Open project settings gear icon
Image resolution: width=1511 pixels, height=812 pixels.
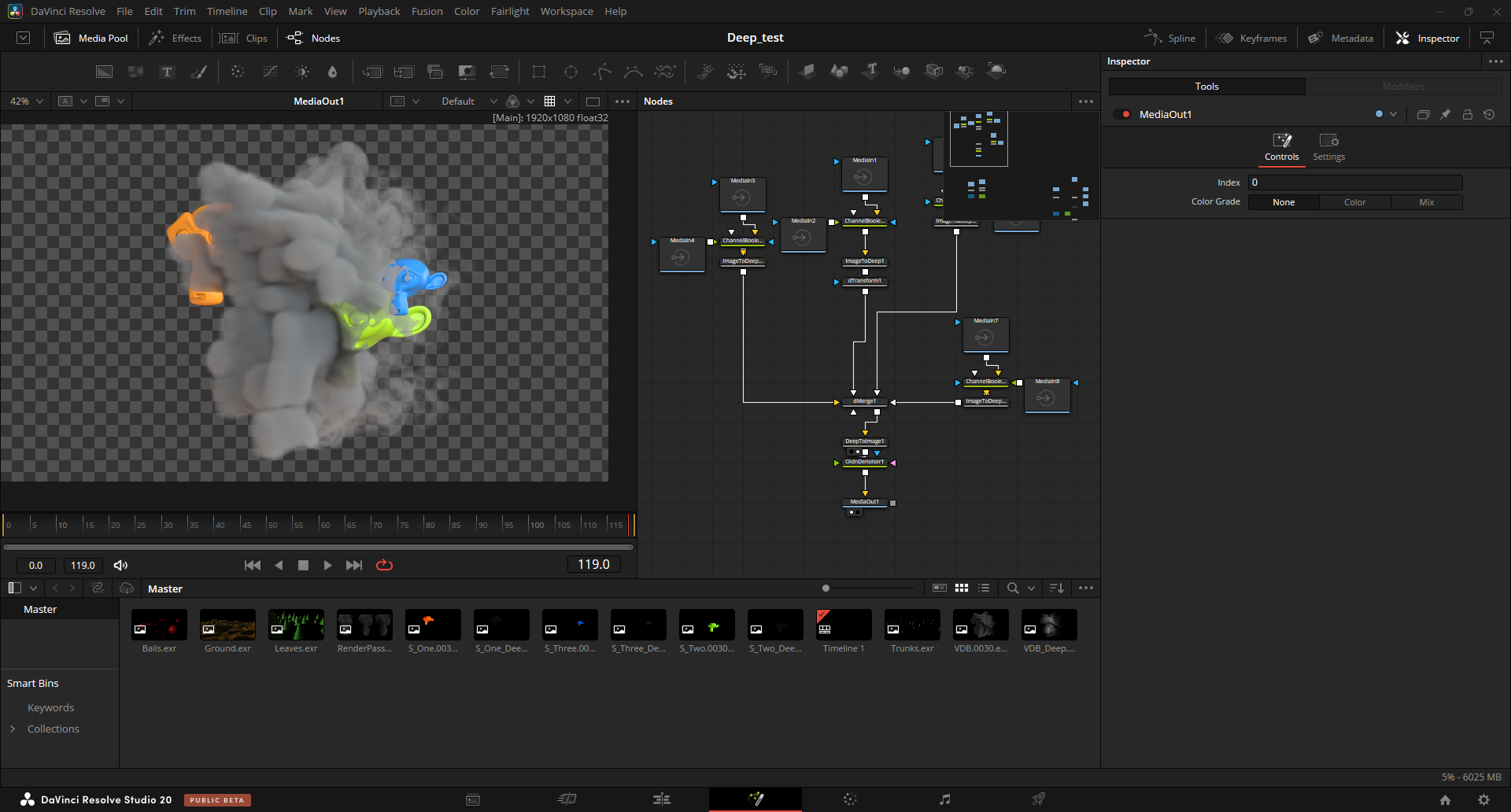coord(1483,799)
